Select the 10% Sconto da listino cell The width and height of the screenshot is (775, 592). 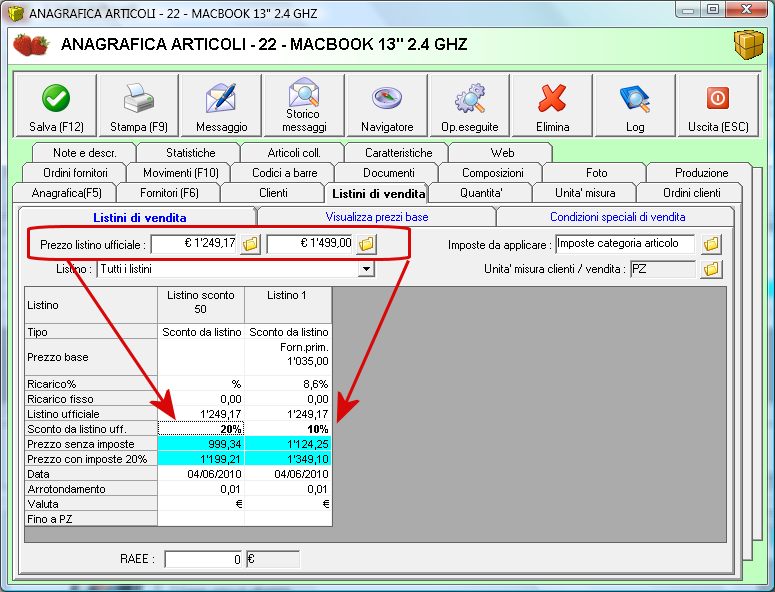(x=288, y=429)
